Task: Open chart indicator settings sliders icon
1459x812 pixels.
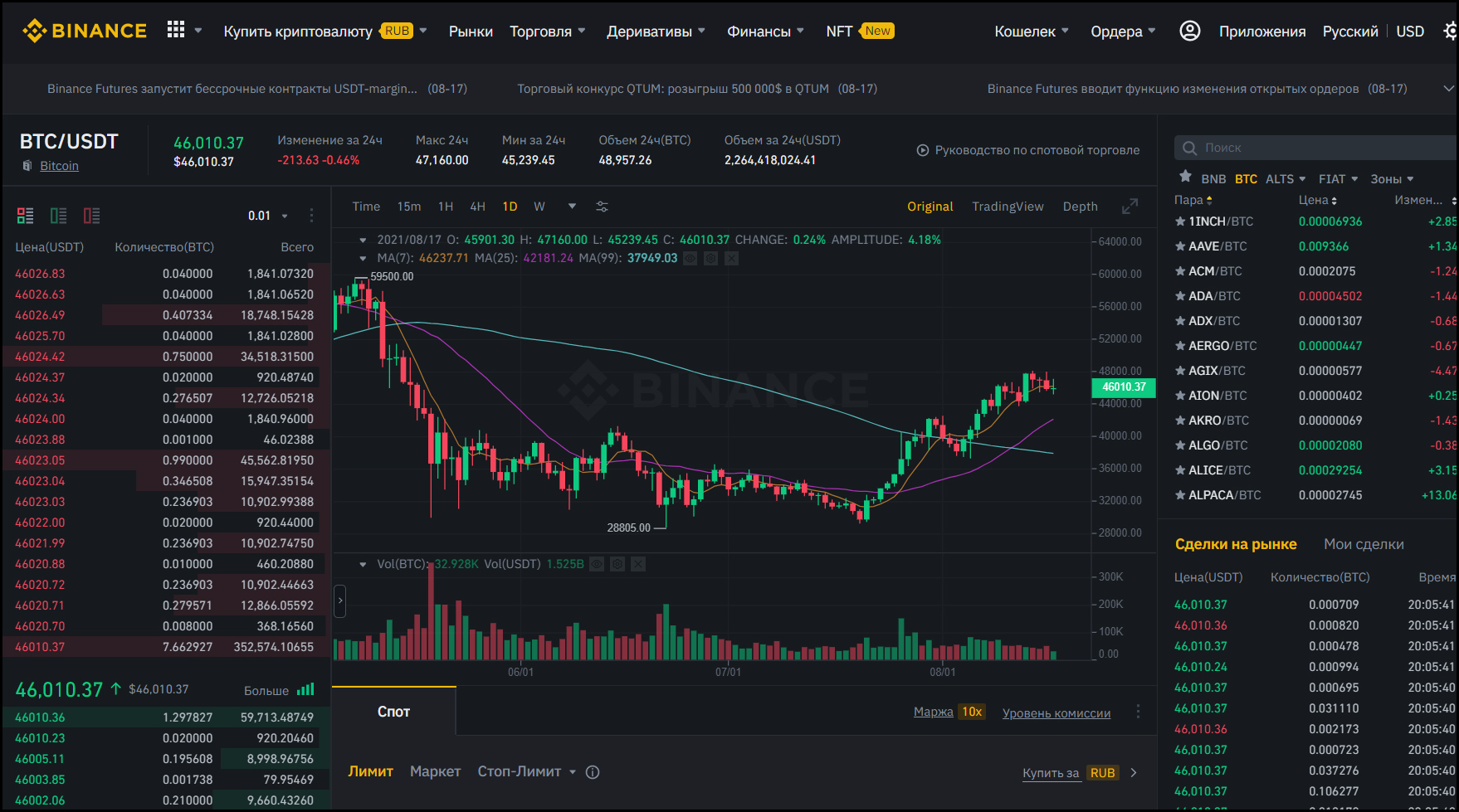Action: pyautogui.click(x=602, y=207)
